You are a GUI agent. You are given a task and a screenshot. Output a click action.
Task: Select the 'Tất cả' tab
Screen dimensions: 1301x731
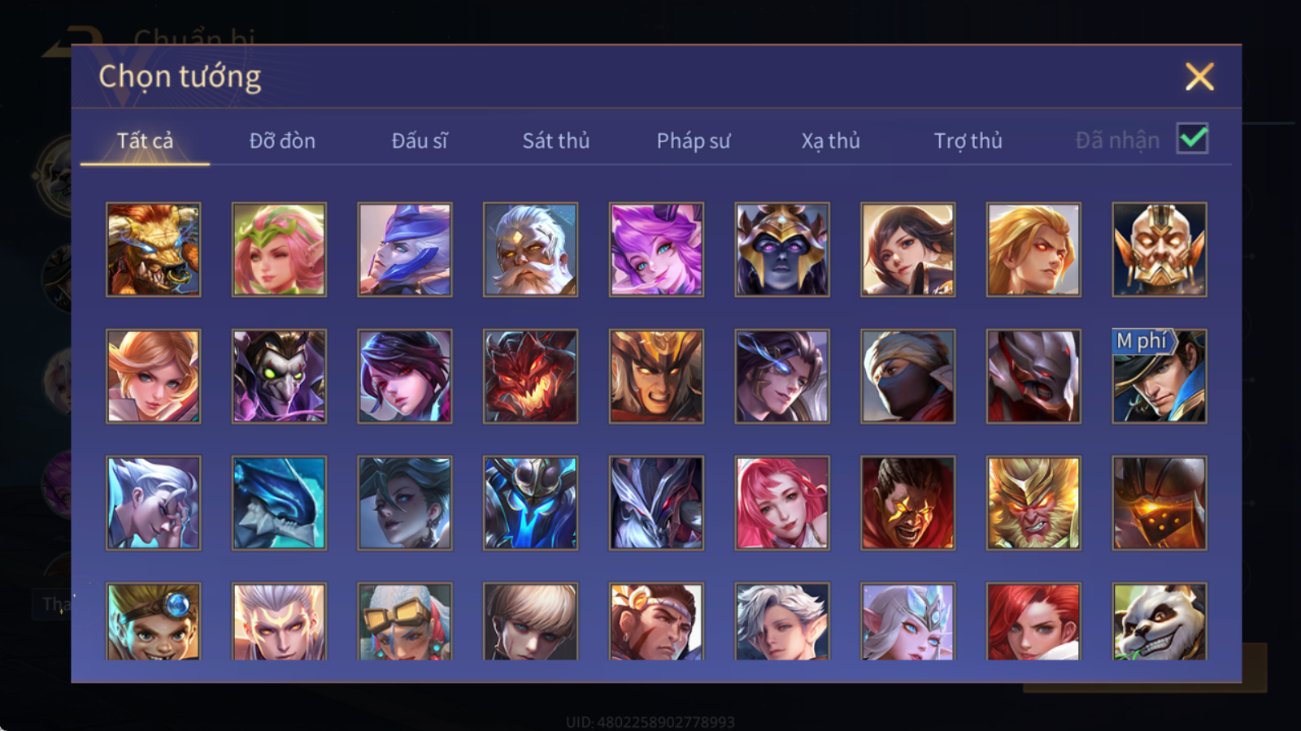pyautogui.click(x=145, y=141)
